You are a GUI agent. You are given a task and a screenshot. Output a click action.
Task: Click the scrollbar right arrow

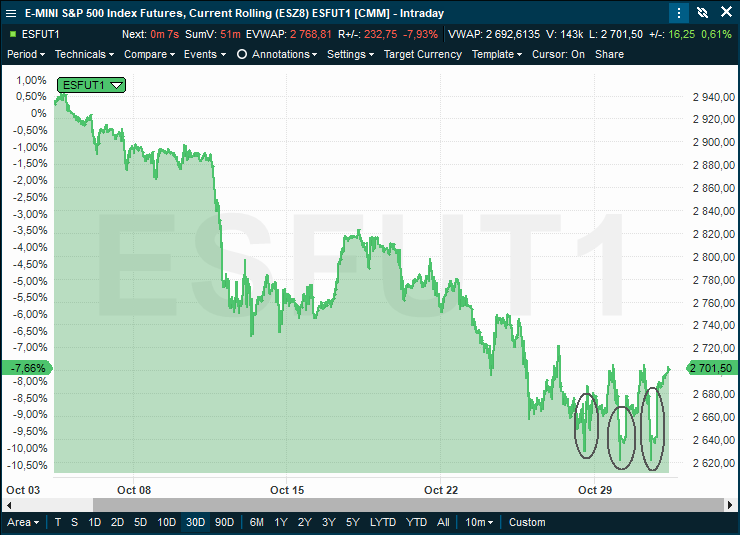tap(730, 505)
